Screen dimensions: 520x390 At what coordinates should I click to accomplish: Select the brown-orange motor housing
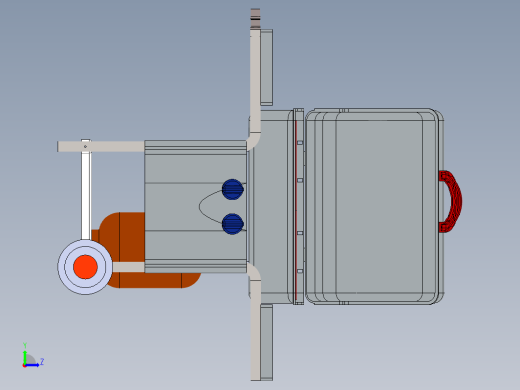pos(147,250)
